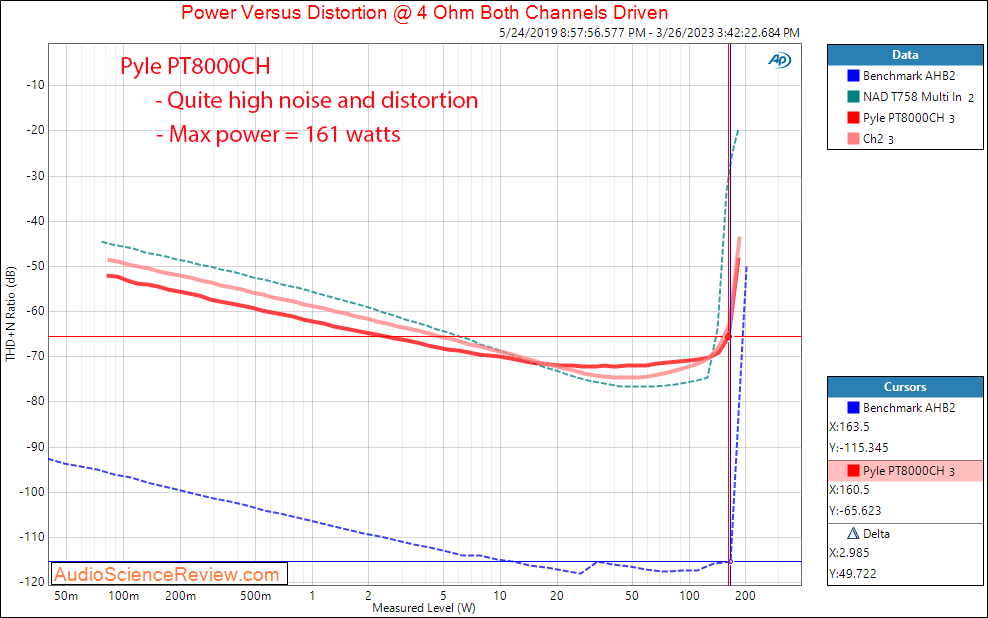
Task: Click the THD+N Ratio (dB) axis title
Action: click(10, 314)
